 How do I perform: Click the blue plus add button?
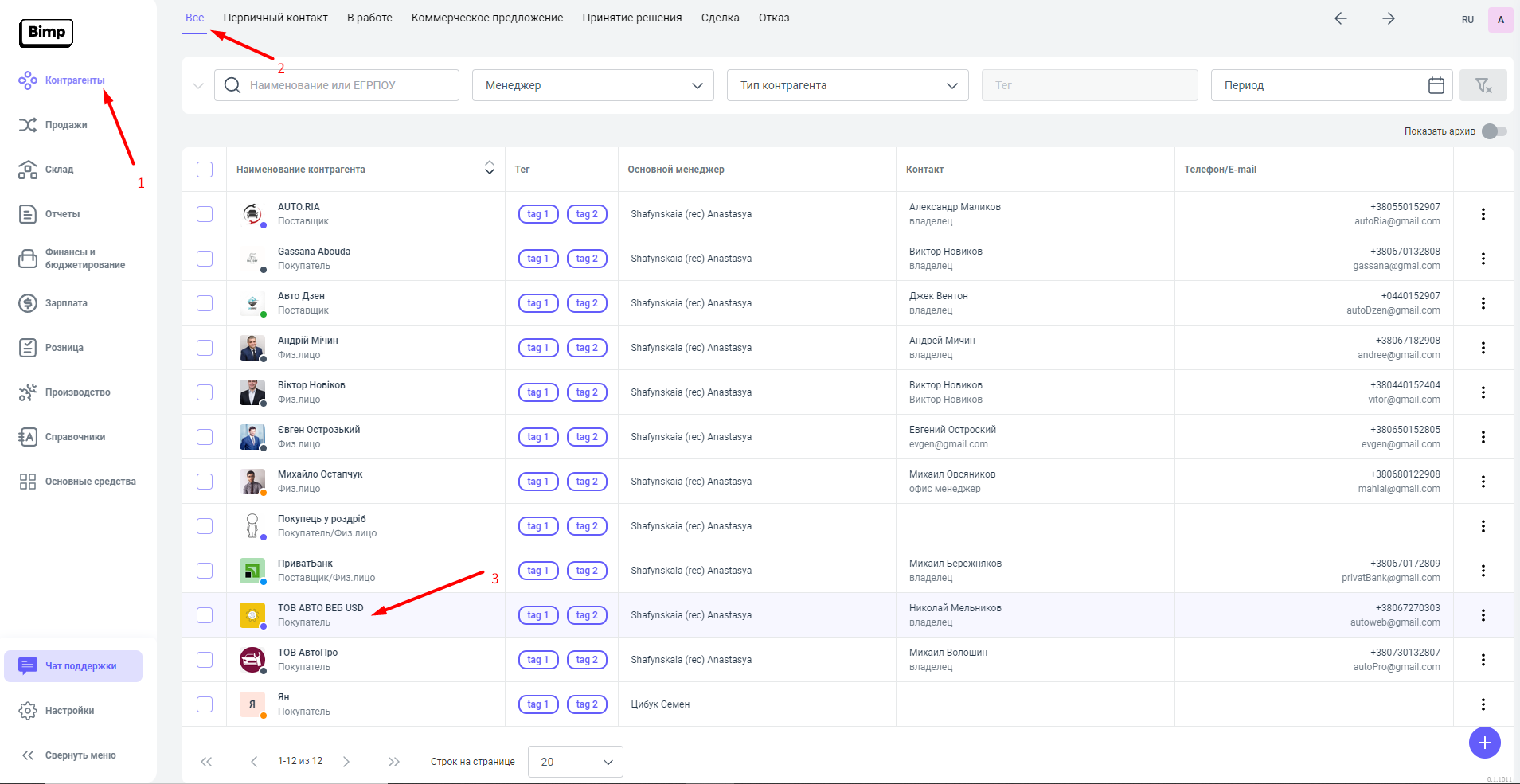pos(1484,743)
